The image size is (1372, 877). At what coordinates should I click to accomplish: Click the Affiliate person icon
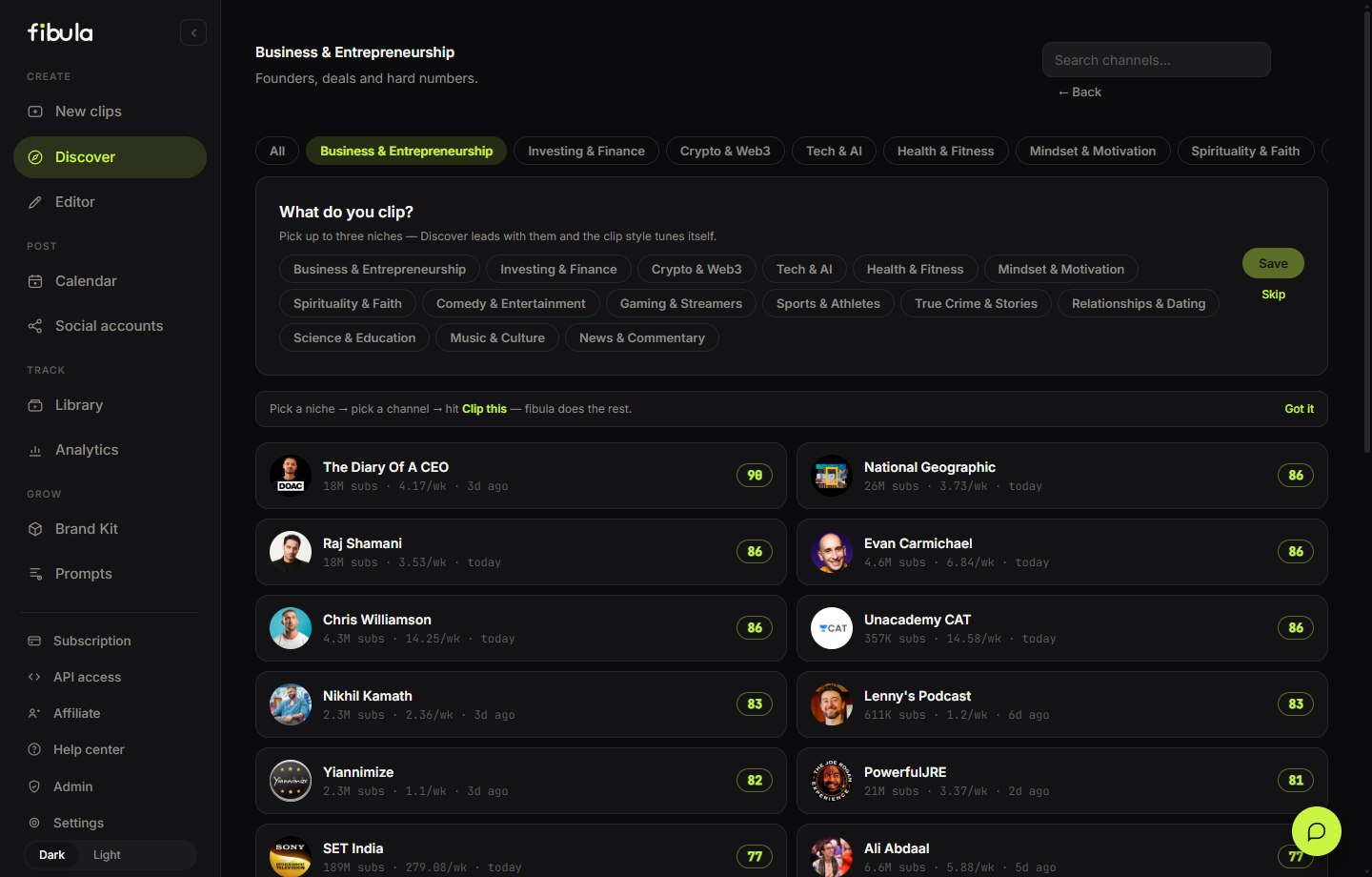click(x=34, y=713)
